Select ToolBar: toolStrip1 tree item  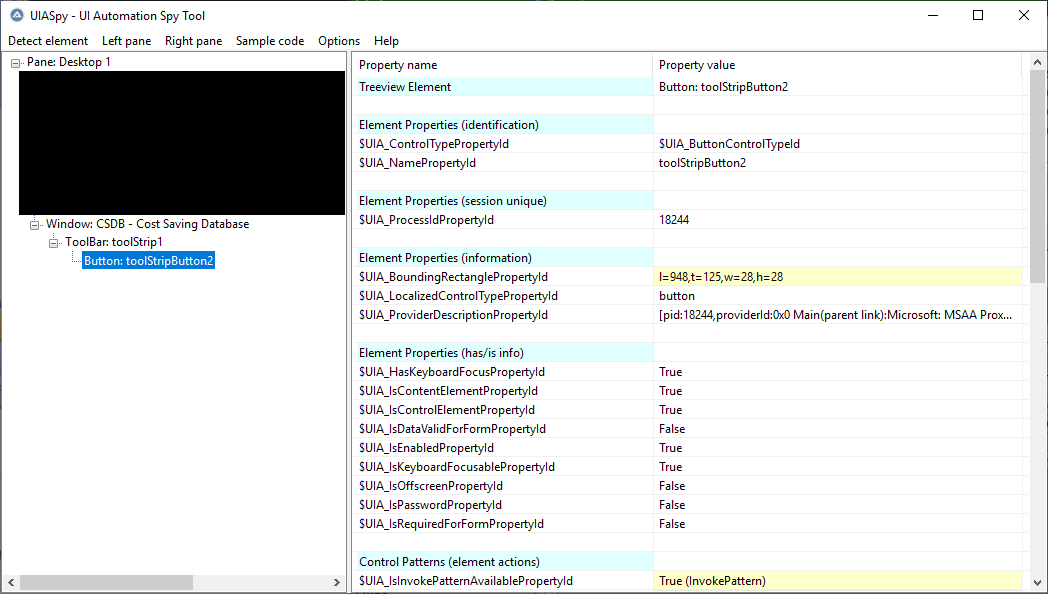coord(114,242)
